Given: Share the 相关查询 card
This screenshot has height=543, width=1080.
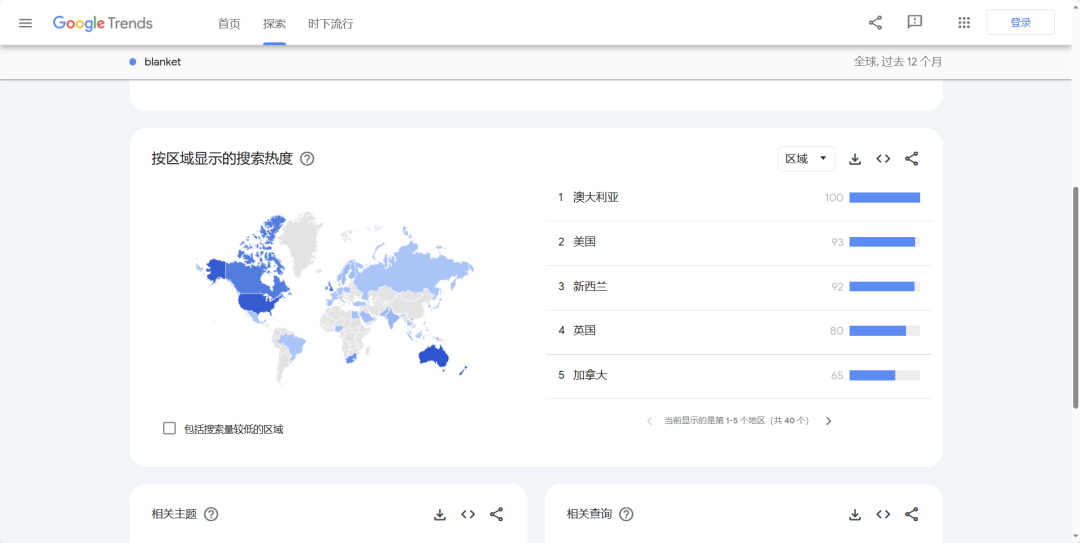Looking at the screenshot, I should [x=911, y=514].
